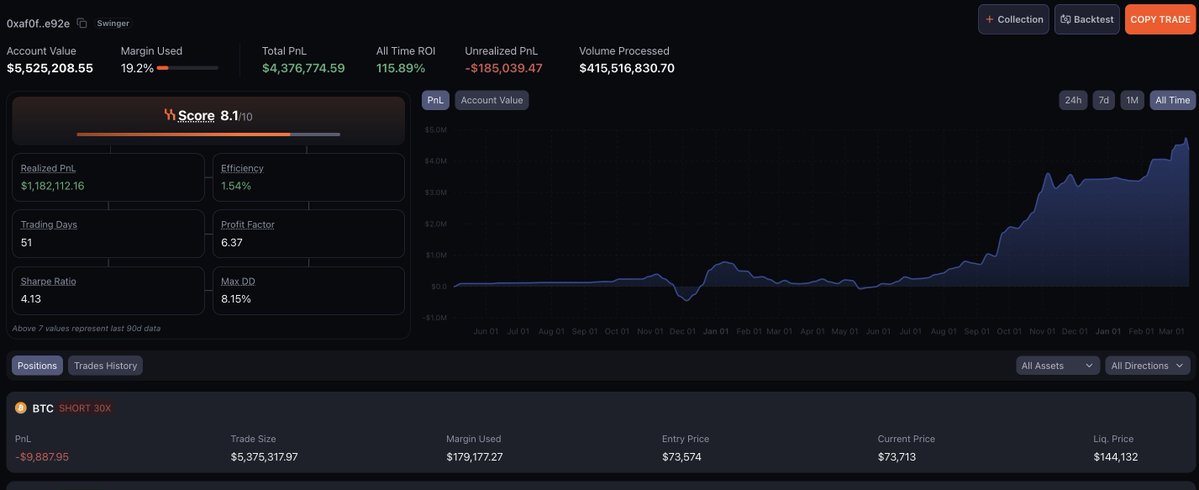Viewport: 1199px width, 490px height.
Task: Click the BTC PnL value -$9,887.95
Action: [42, 457]
